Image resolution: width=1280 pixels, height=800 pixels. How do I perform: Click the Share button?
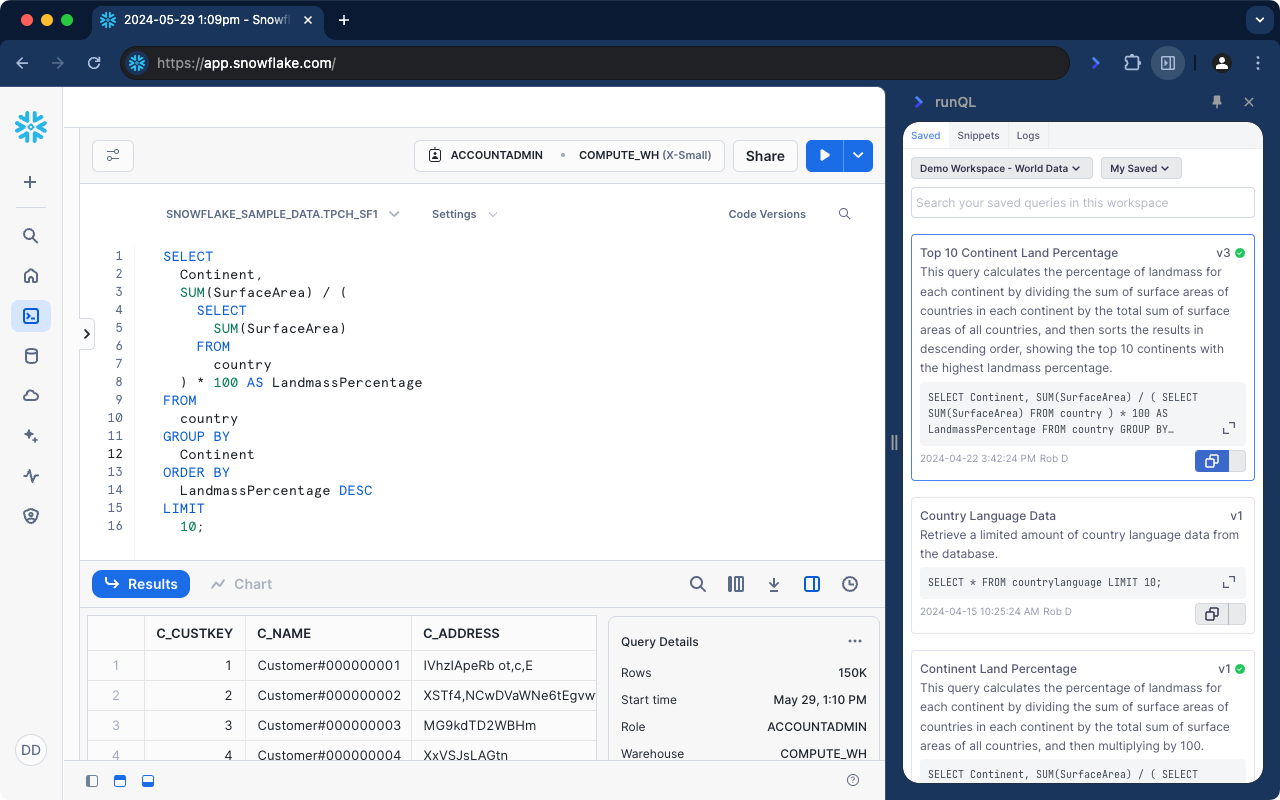(x=765, y=156)
